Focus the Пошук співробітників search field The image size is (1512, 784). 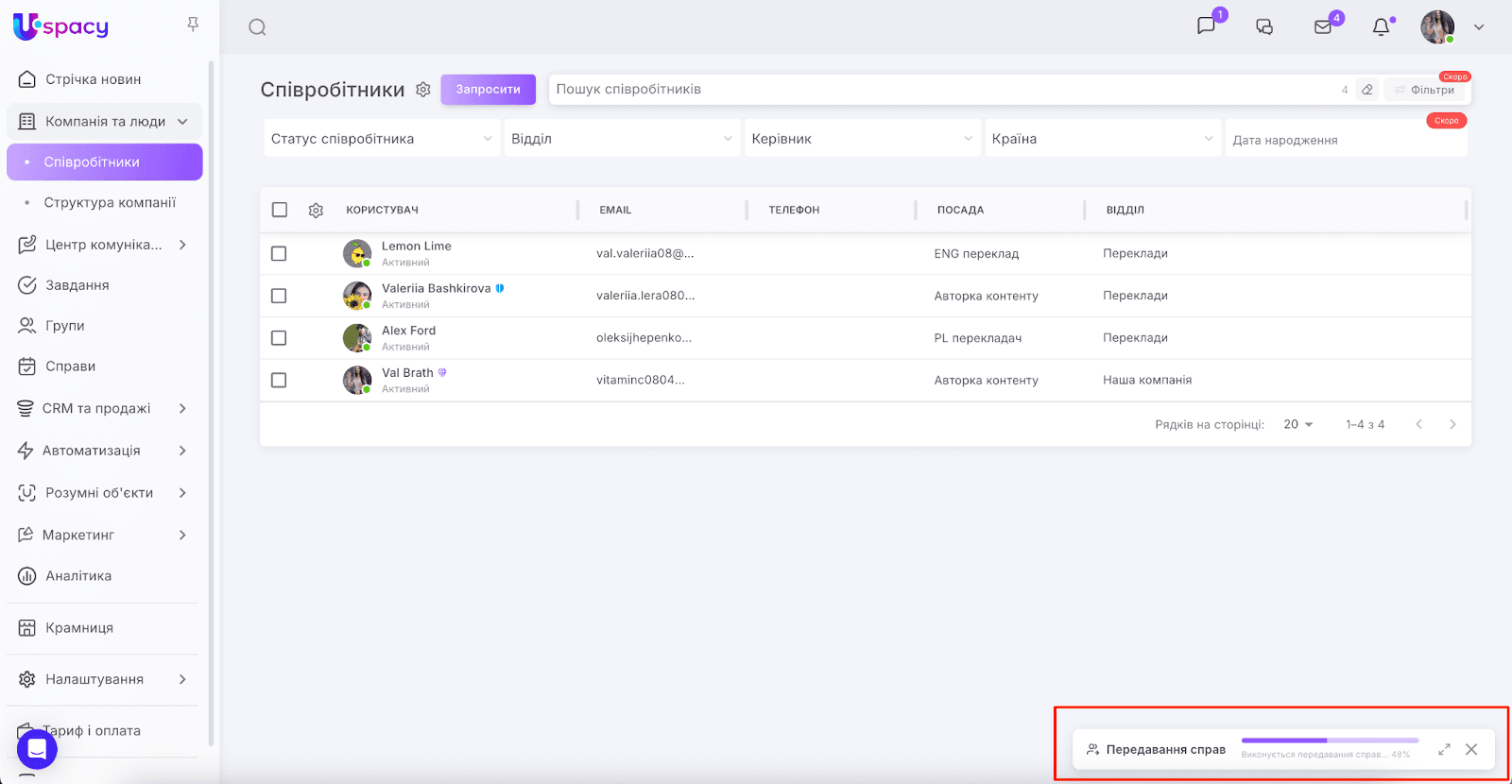click(945, 89)
